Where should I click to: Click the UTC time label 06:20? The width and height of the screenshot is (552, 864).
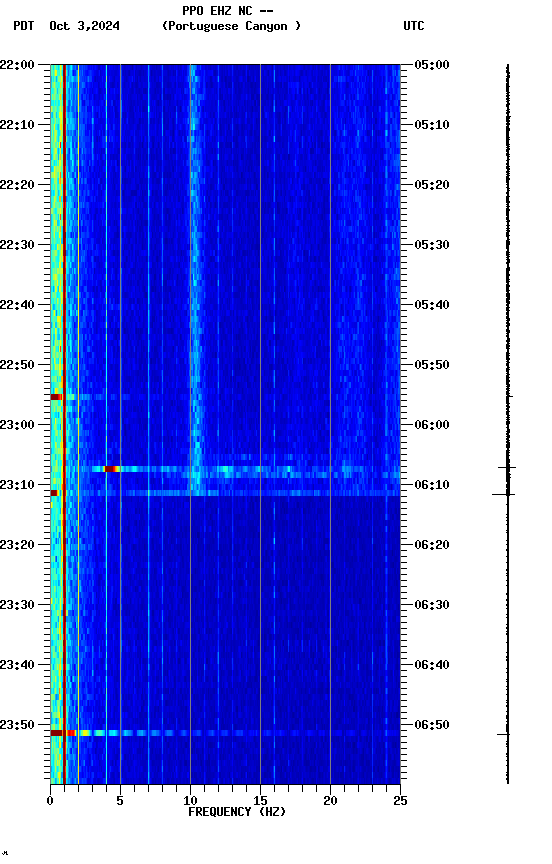pyautogui.click(x=432, y=545)
